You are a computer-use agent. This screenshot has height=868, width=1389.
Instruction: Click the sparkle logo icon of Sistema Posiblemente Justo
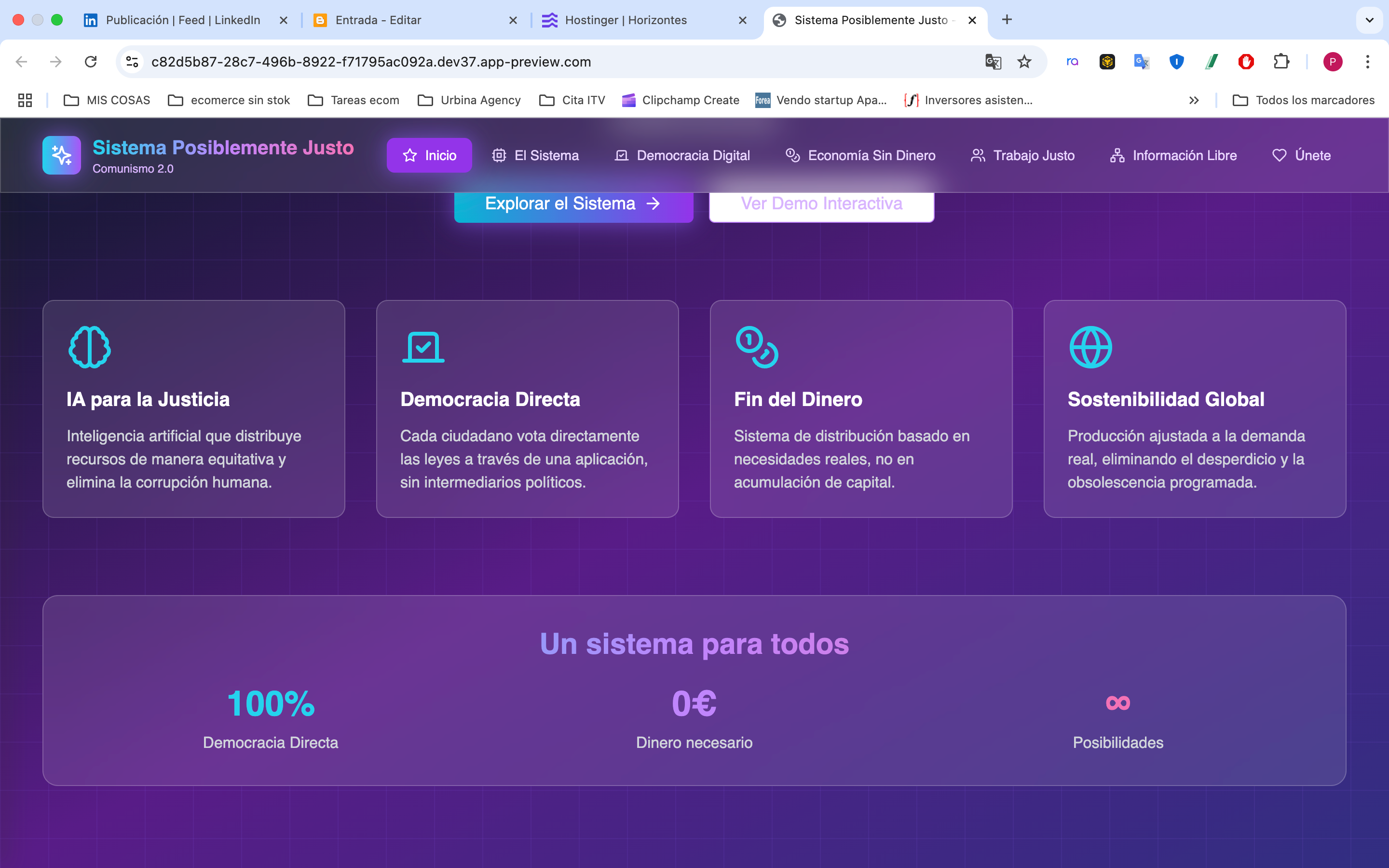point(61,155)
